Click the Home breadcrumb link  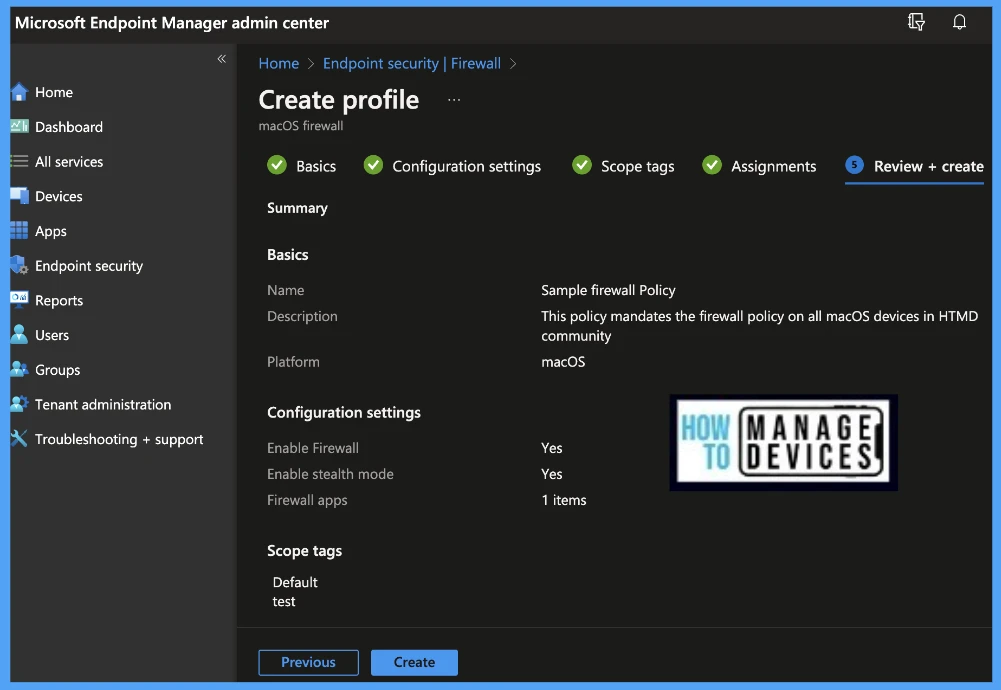278,63
